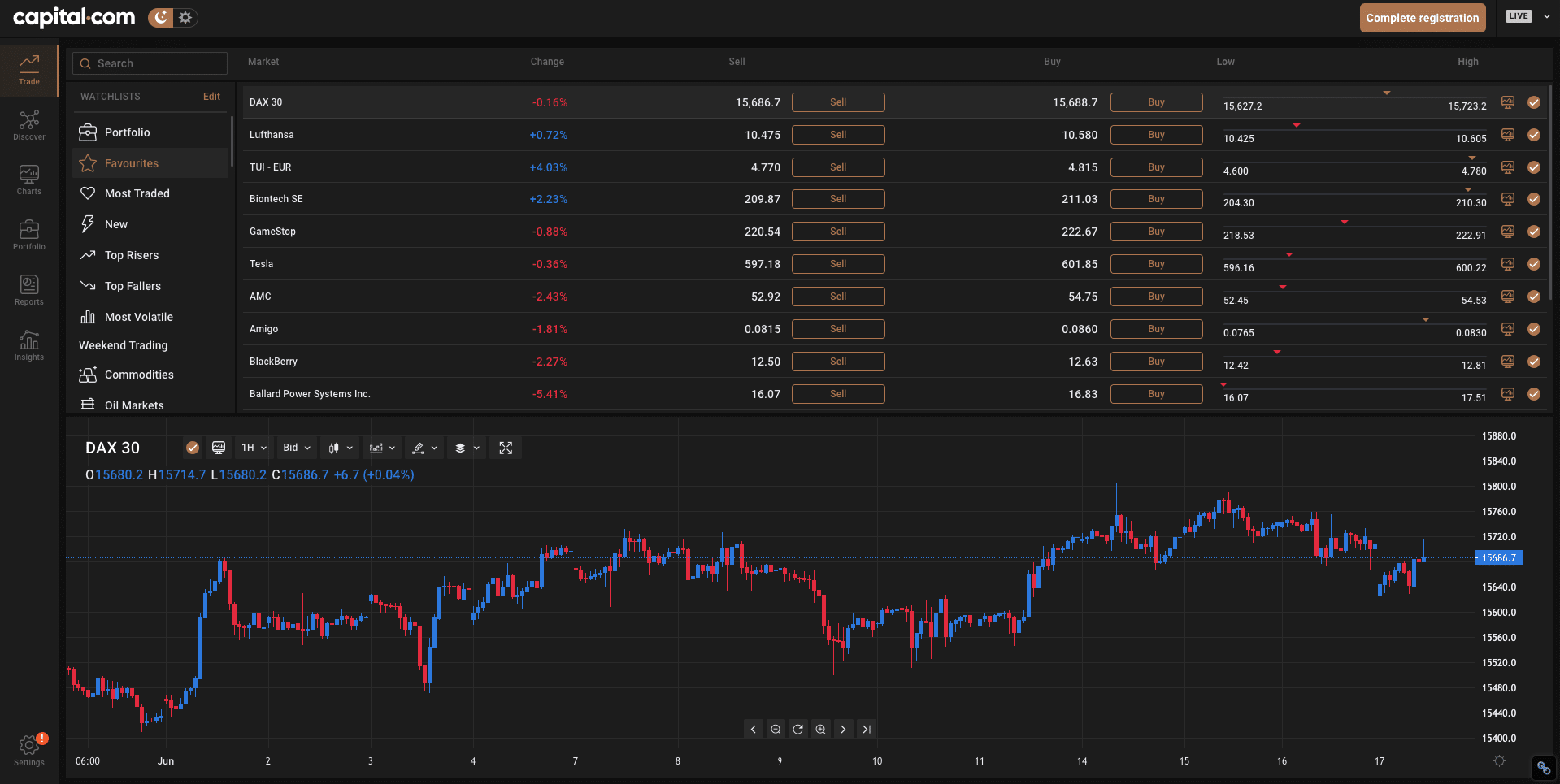The height and width of the screenshot is (784, 1560).
Task: Open chart icon for BlackBerry row
Action: point(1508,362)
